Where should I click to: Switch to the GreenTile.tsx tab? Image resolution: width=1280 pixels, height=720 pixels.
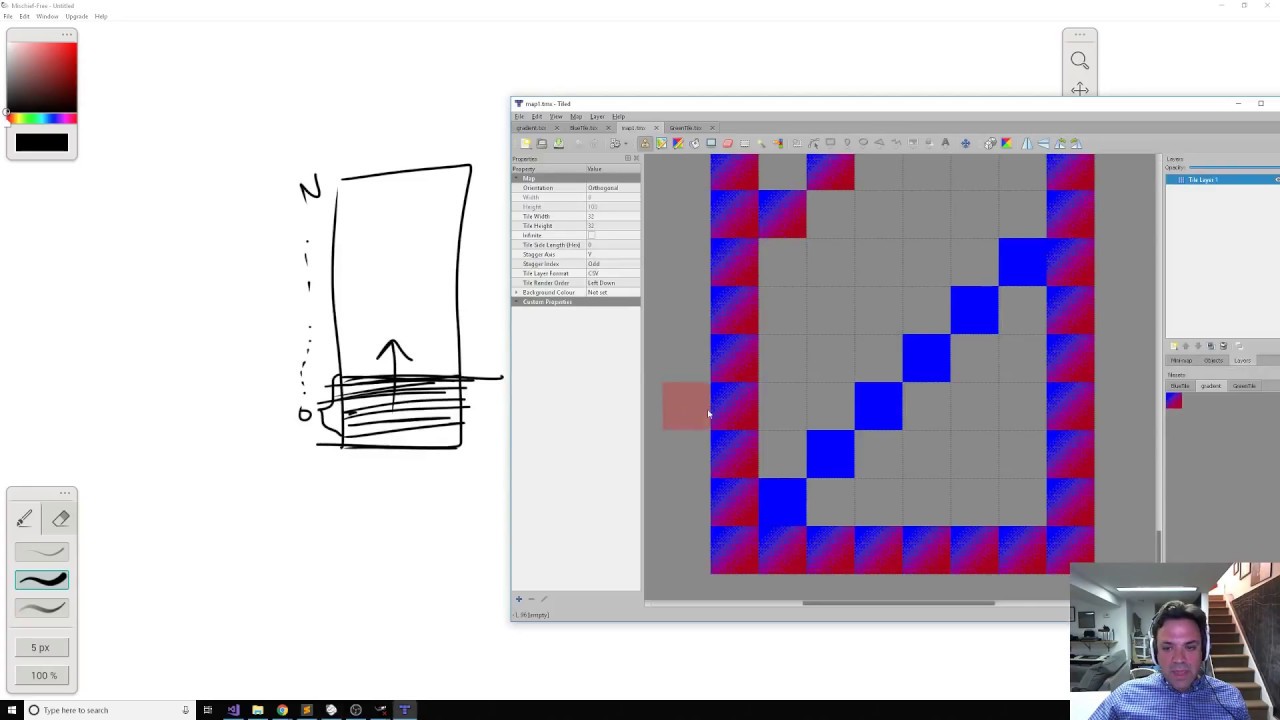[685, 128]
